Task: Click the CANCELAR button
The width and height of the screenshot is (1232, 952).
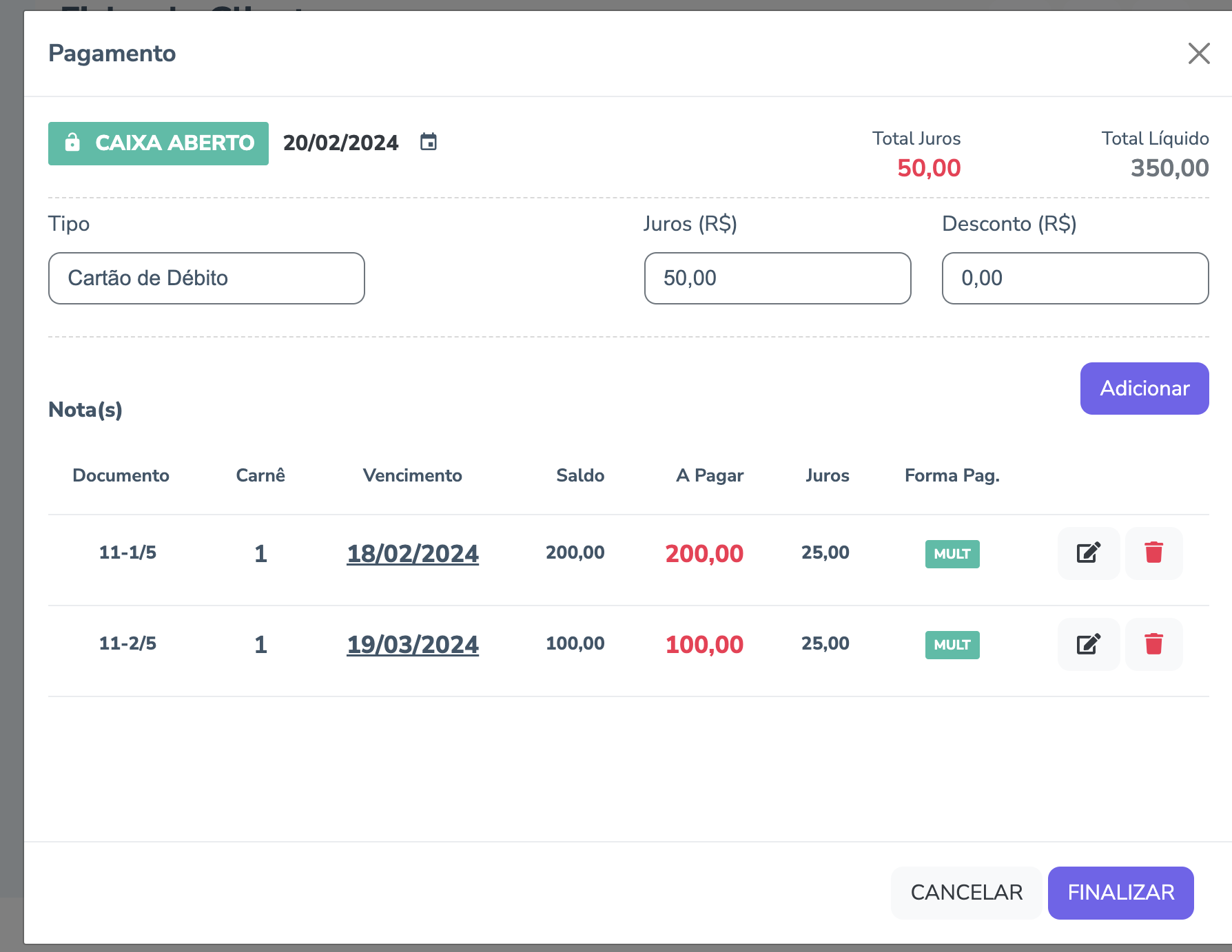Action: pos(966,893)
